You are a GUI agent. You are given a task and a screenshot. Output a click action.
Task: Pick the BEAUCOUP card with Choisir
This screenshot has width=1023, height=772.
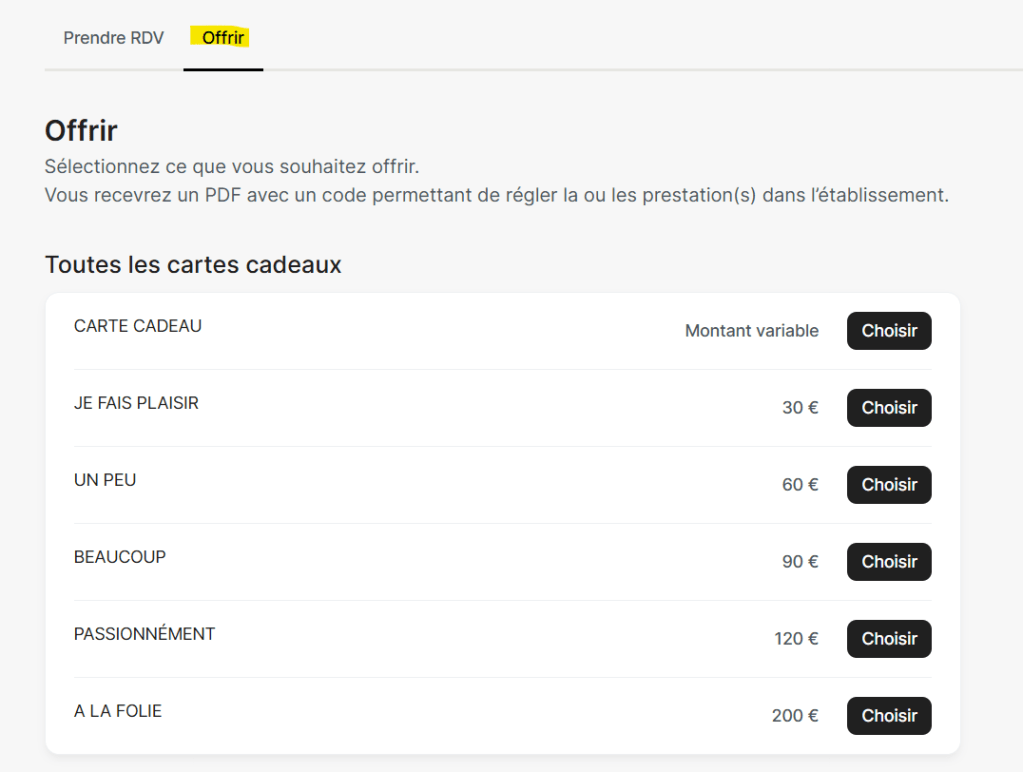tap(888, 562)
